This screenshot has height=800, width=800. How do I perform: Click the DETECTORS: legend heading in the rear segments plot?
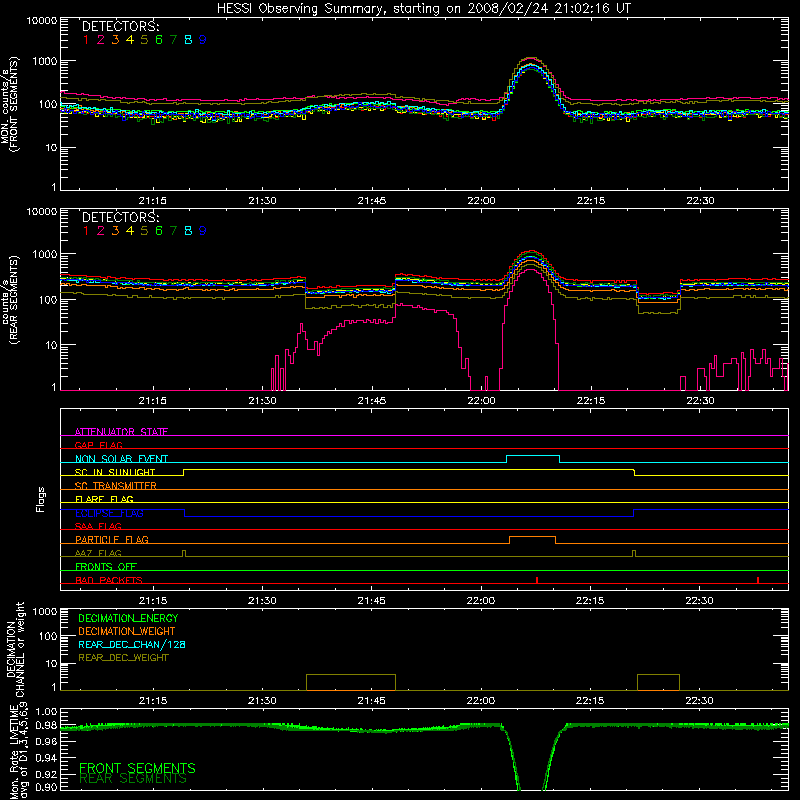pyautogui.click(x=121, y=217)
